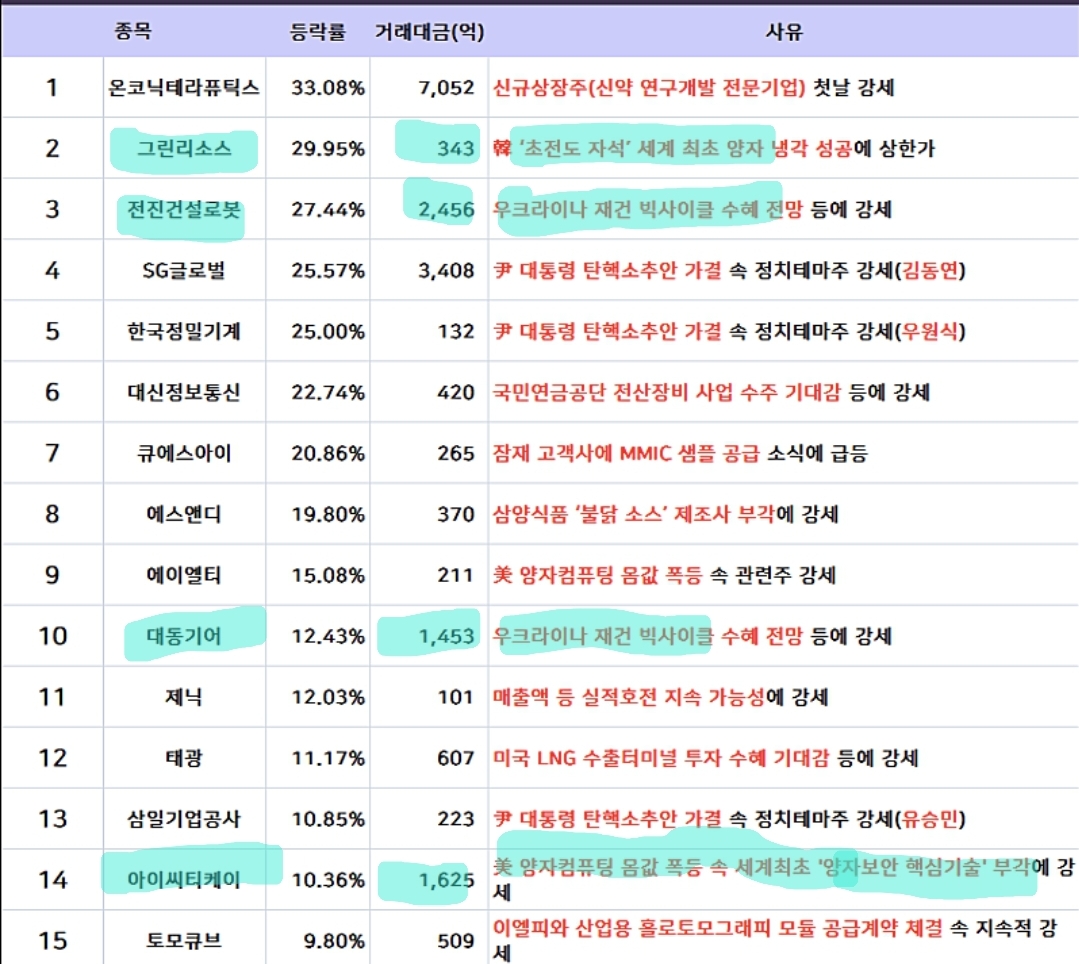This screenshot has height=964, width=1079.
Task: Click the 22.74% change rate cell
Action: click(328, 392)
